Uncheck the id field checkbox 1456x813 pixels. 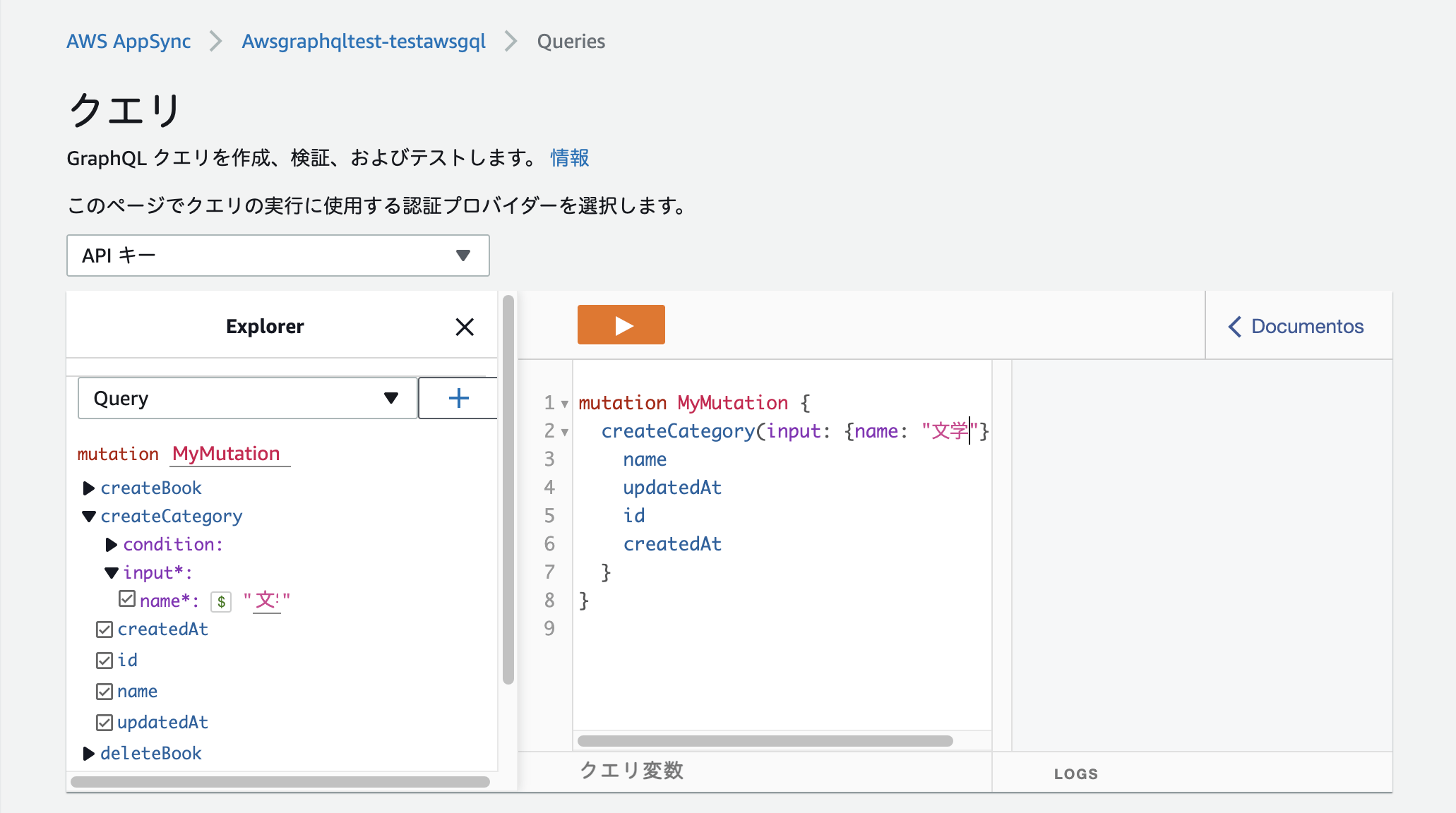(105, 661)
